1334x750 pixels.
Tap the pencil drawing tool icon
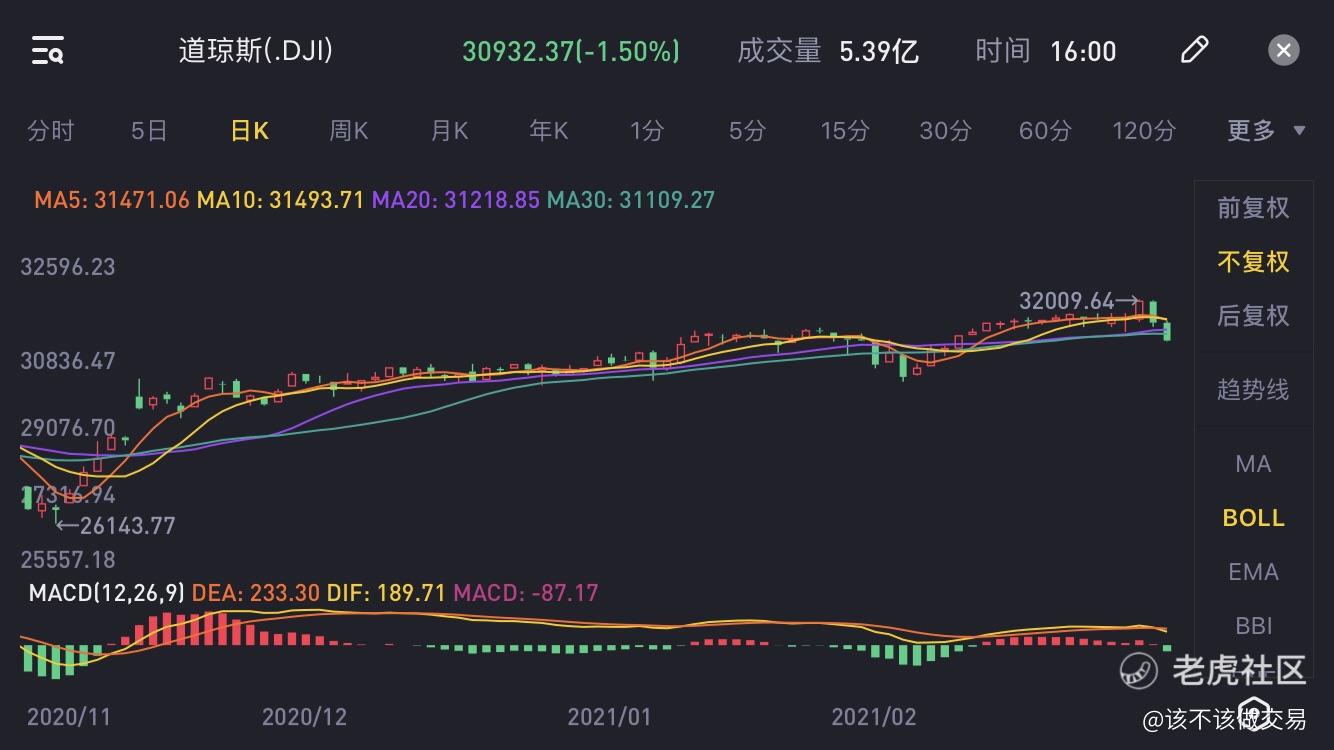(x=1194, y=50)
